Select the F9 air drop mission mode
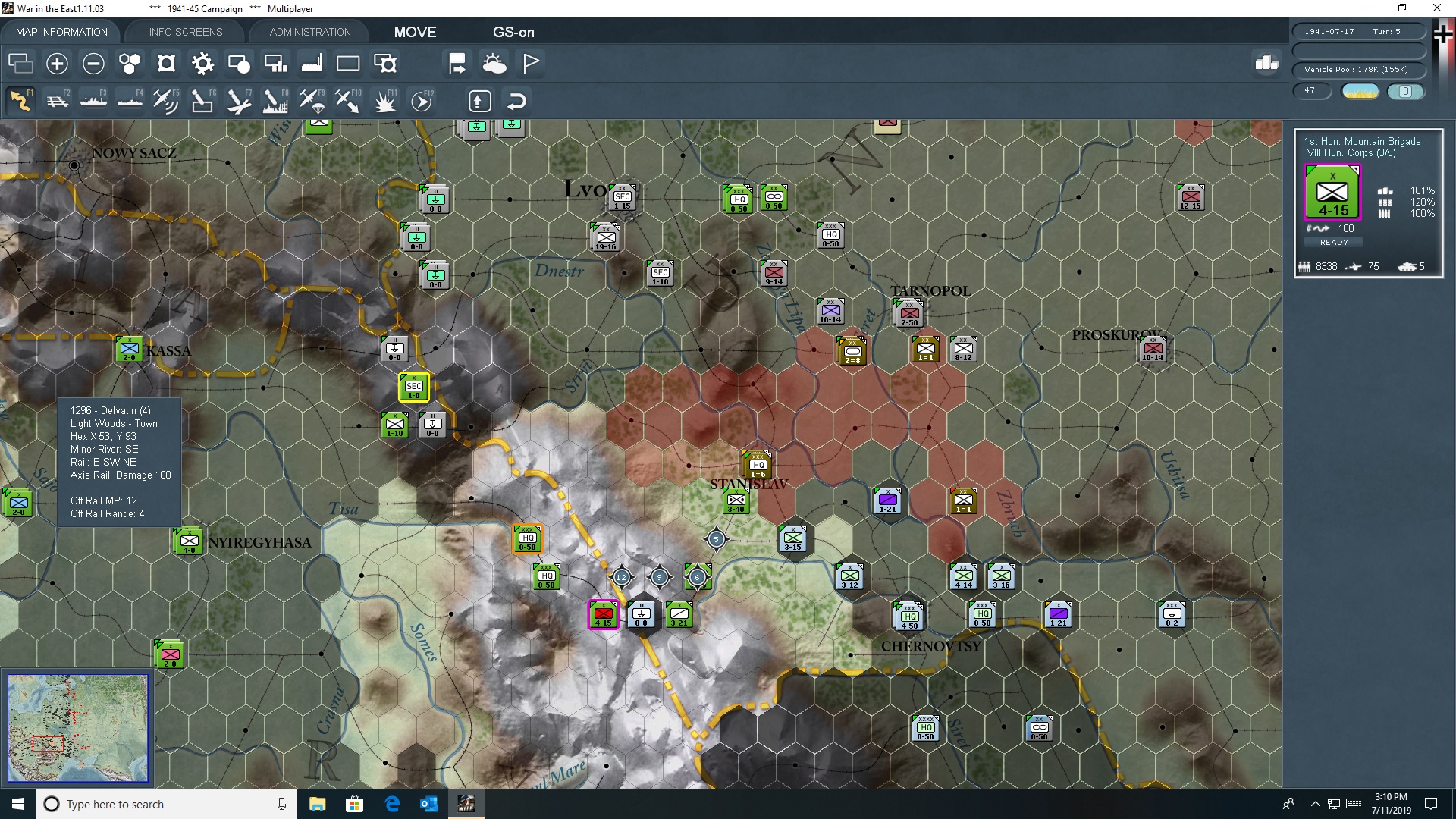Image resolution: width=1456 pixels, height=819 pixels. (310, 101)
